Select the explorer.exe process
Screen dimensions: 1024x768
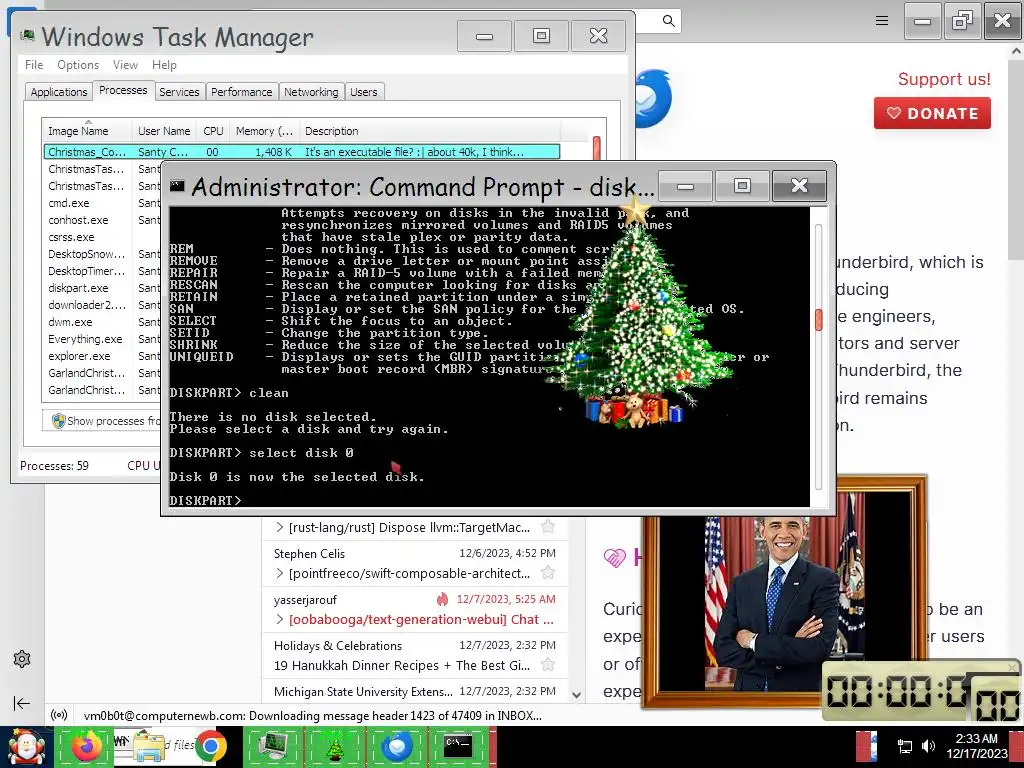(x=79, y=356)
